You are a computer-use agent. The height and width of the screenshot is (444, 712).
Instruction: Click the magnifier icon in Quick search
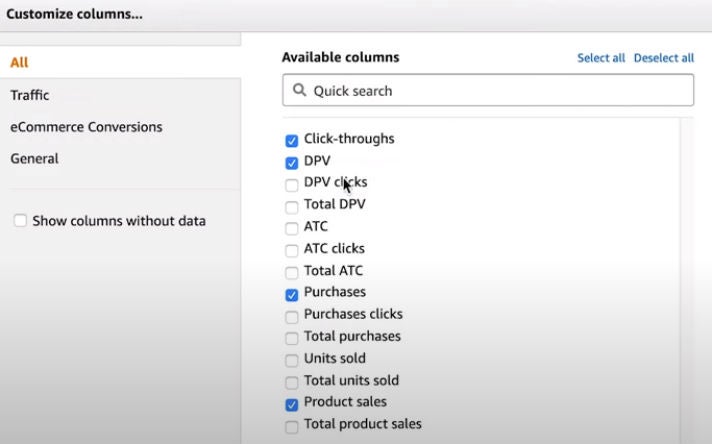(x=299, y=90)
